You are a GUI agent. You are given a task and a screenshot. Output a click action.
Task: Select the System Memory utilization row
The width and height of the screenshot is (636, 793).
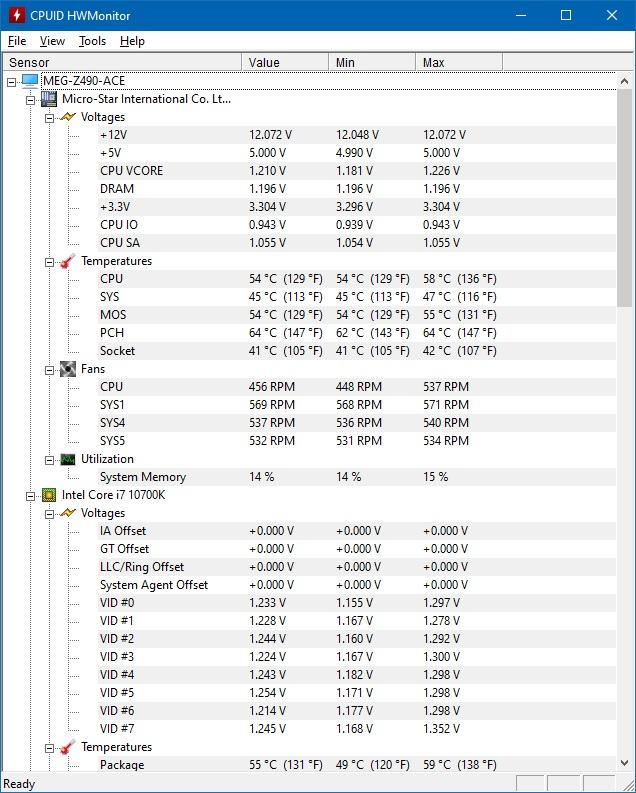coord(357,477)
